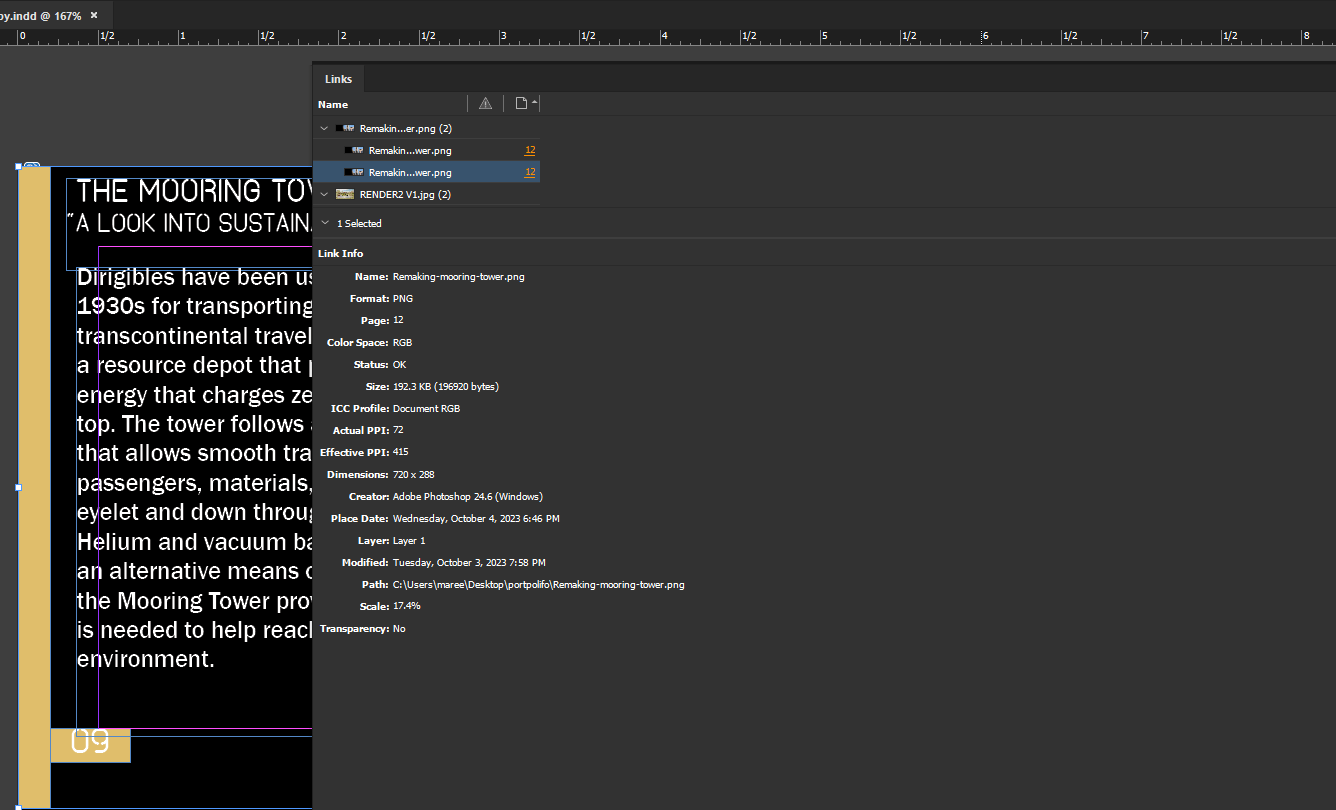Click the link warning triangle column icon
Image resolution: width=1336 pixels, height=810 pixels.
click(485, 103)
